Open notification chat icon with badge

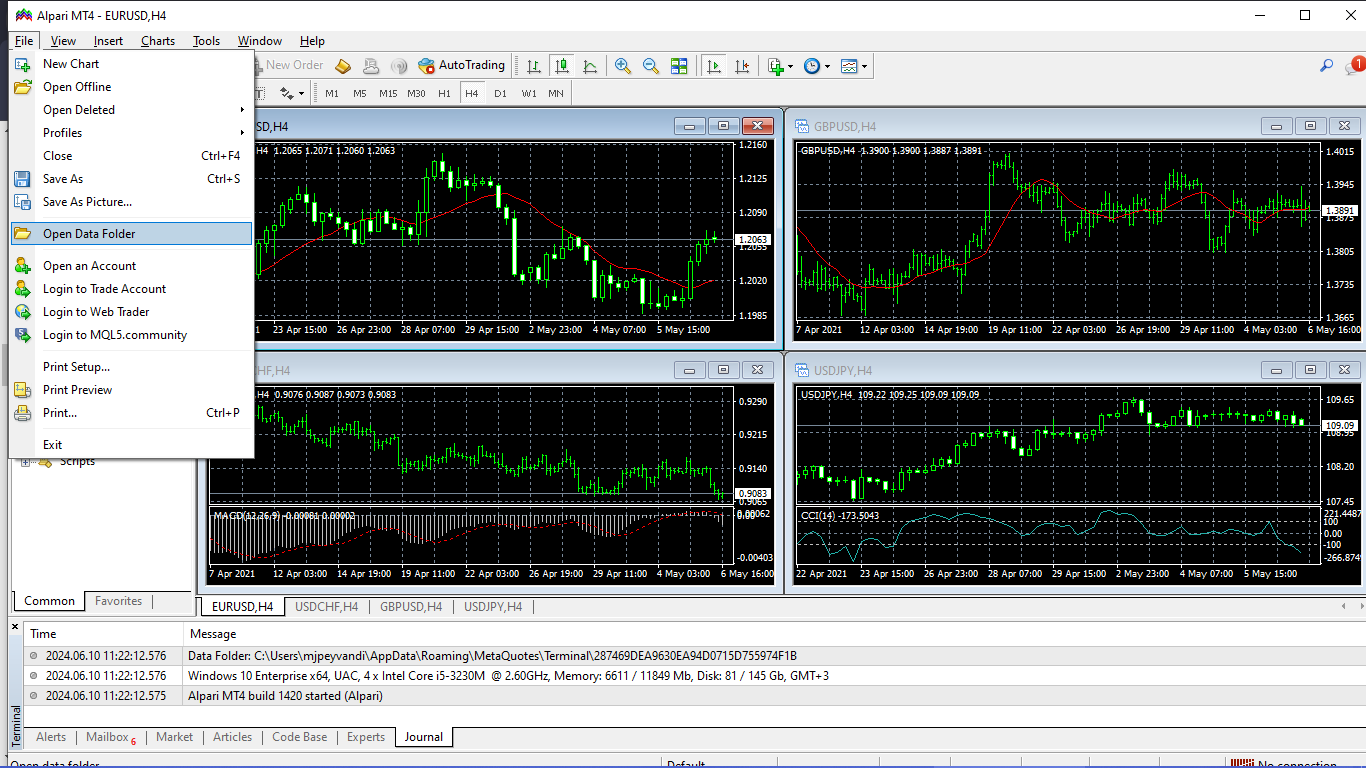(1355, 66)
